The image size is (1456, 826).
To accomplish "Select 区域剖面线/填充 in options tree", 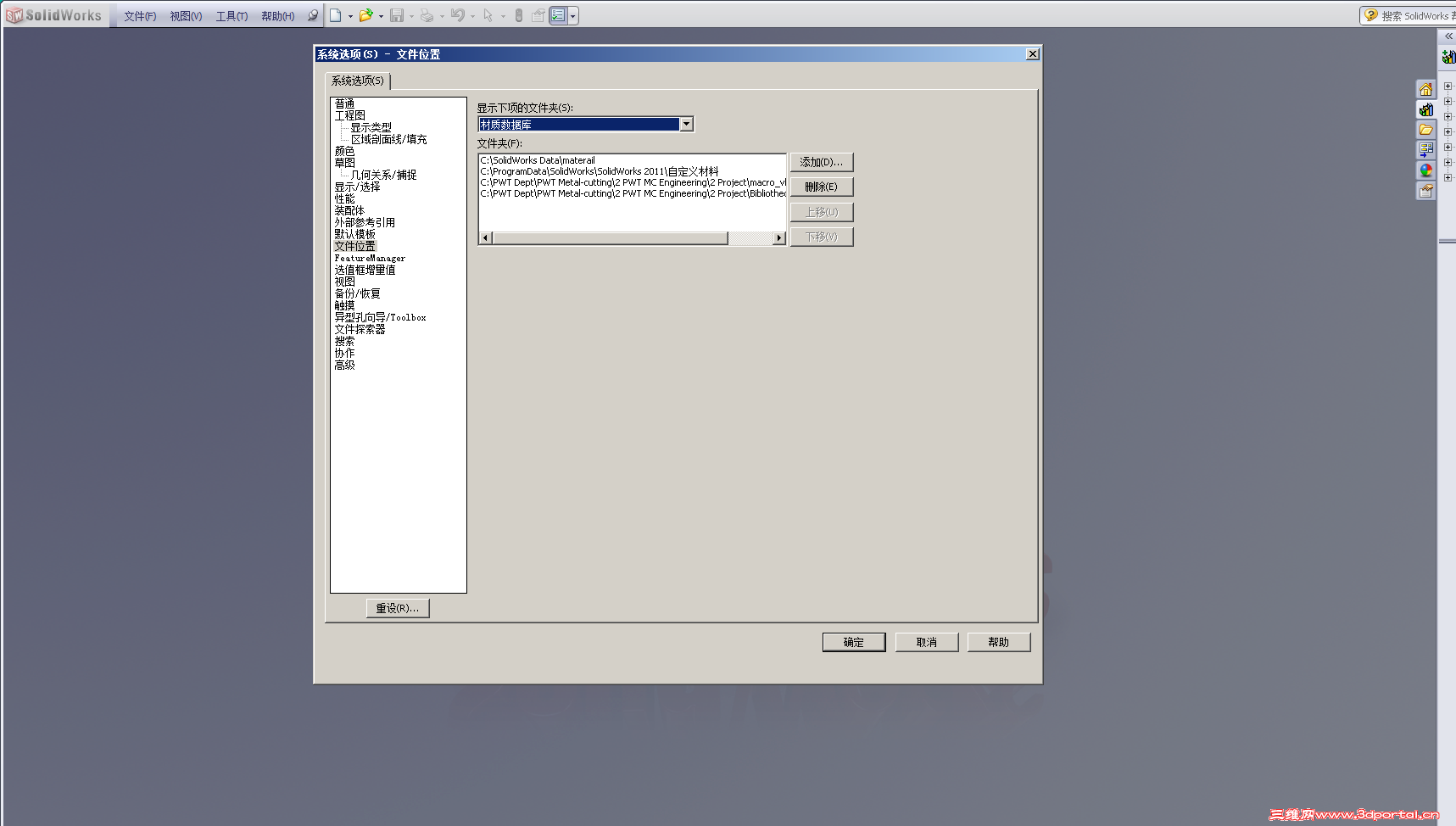I will [388, 139].
